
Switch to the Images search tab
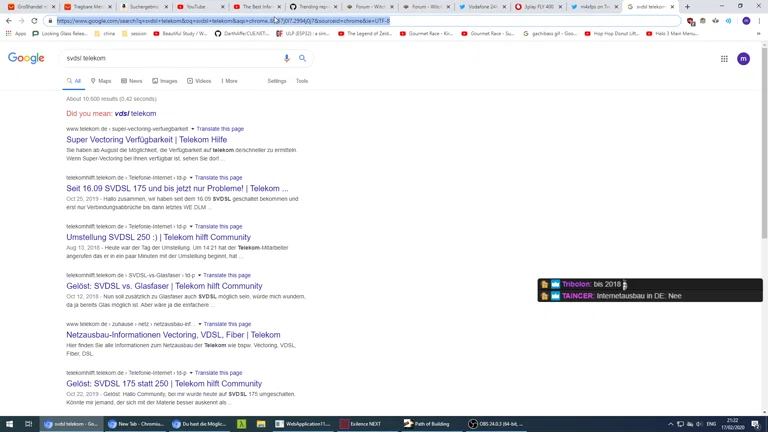(x=164, y=81)
